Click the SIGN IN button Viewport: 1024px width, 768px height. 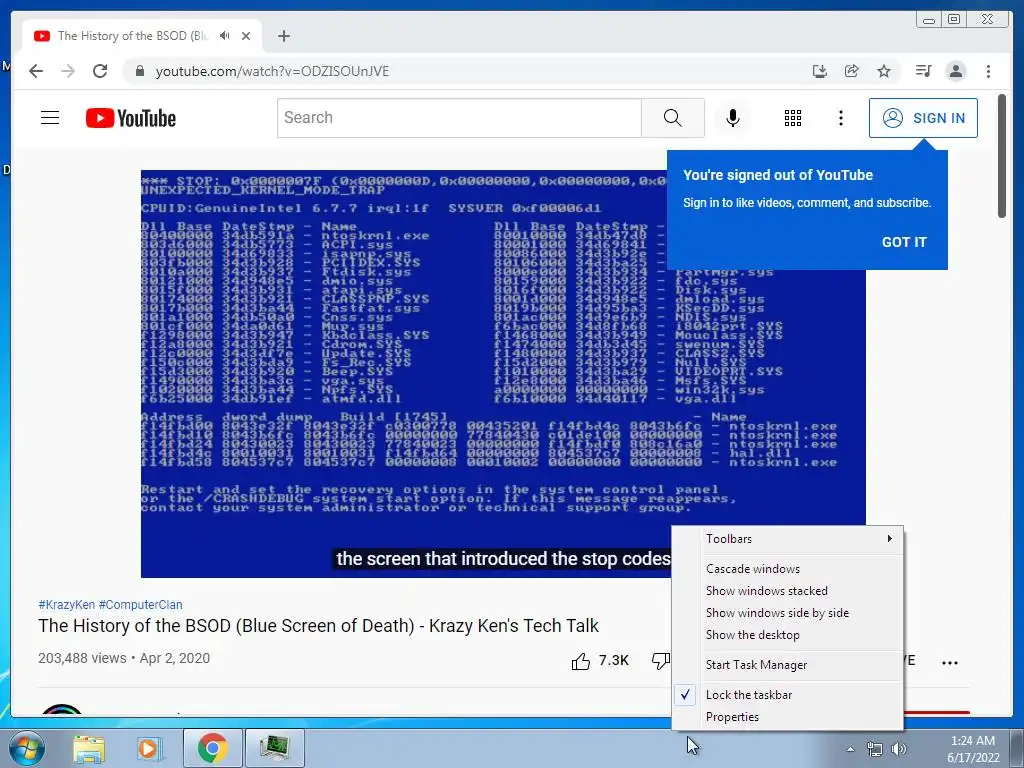pos(923,118)
